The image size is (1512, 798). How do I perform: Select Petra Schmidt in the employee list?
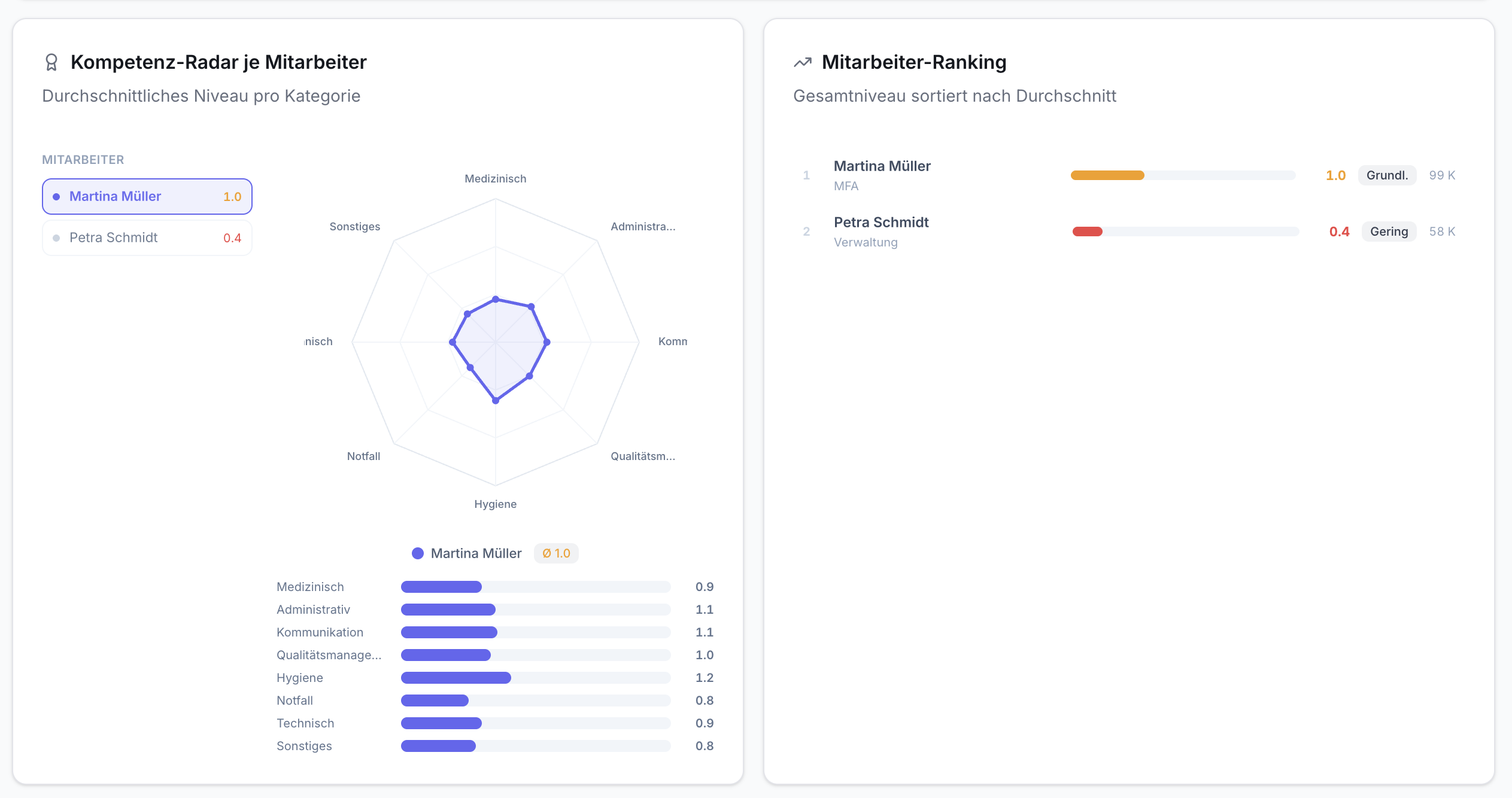147,237
